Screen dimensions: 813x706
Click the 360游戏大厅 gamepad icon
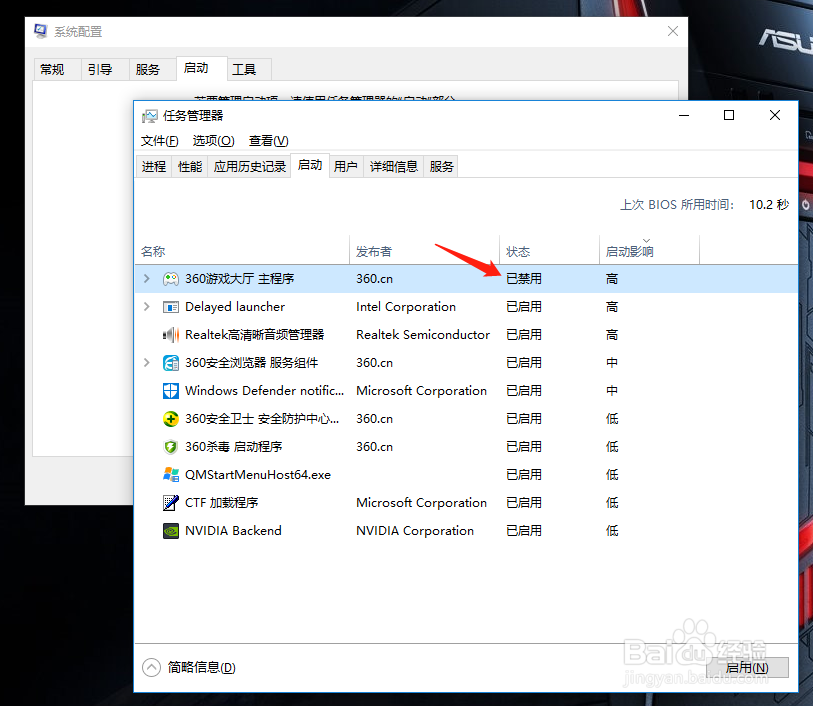(x=171, y=279)
